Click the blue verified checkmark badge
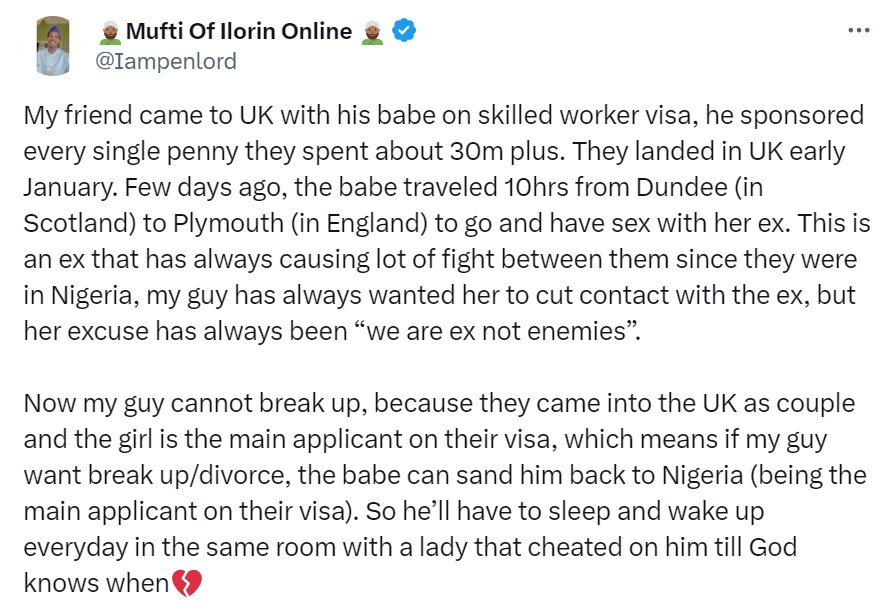 (x=403, y=31)
